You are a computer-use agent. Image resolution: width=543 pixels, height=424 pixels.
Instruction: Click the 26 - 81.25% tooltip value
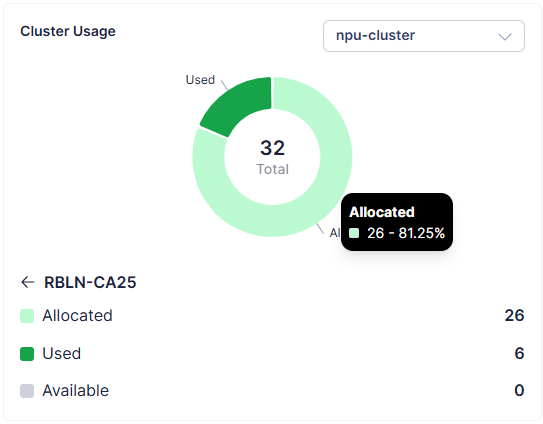406,233
